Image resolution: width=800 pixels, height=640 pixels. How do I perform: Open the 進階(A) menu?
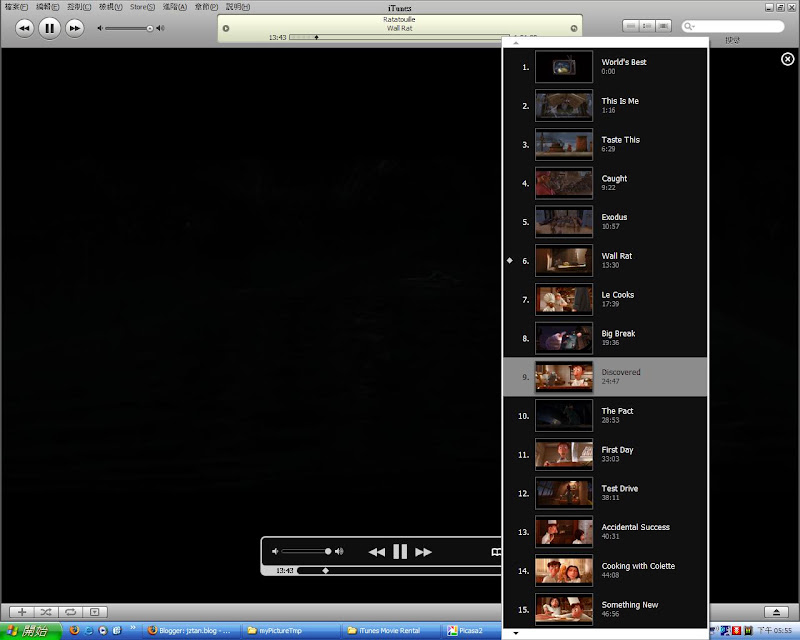174,7
